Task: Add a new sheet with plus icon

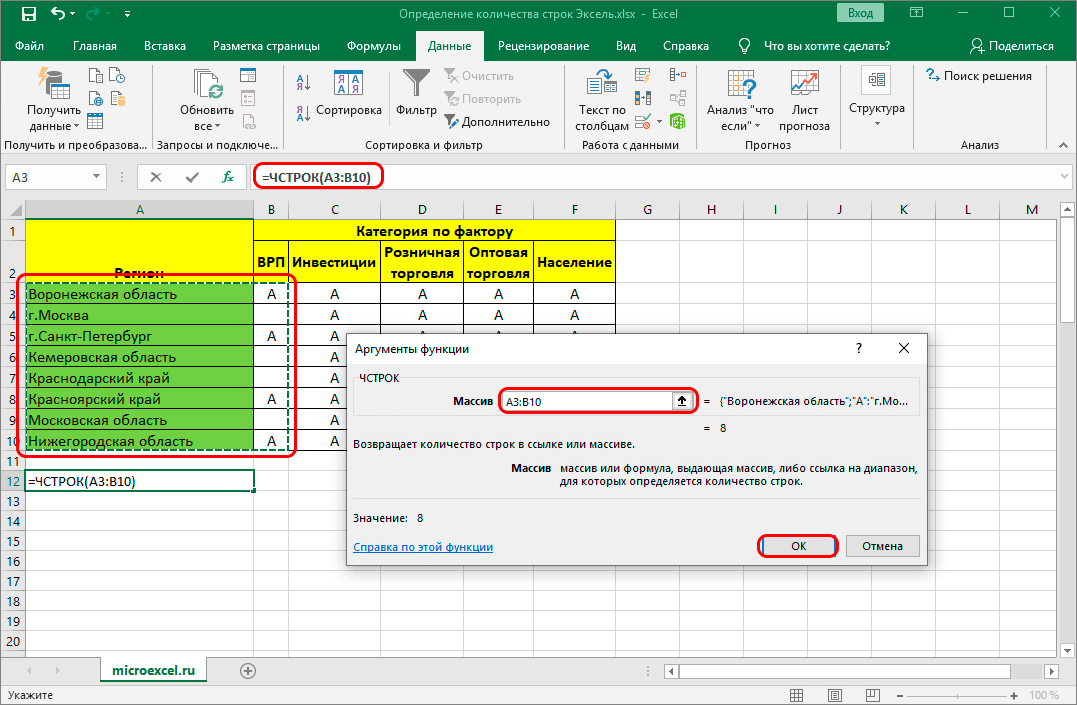Action: 248,670
